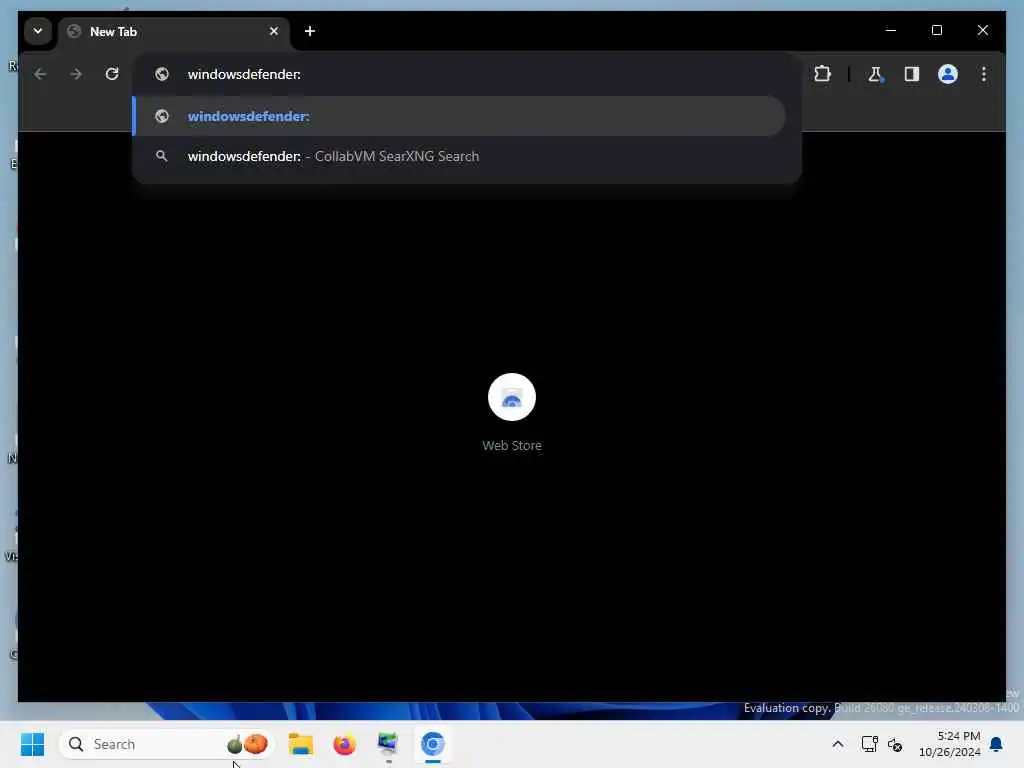1024x768 pixels.
Task: Open the tab search dropdown arrow
Action: click(x=38, y=31)
